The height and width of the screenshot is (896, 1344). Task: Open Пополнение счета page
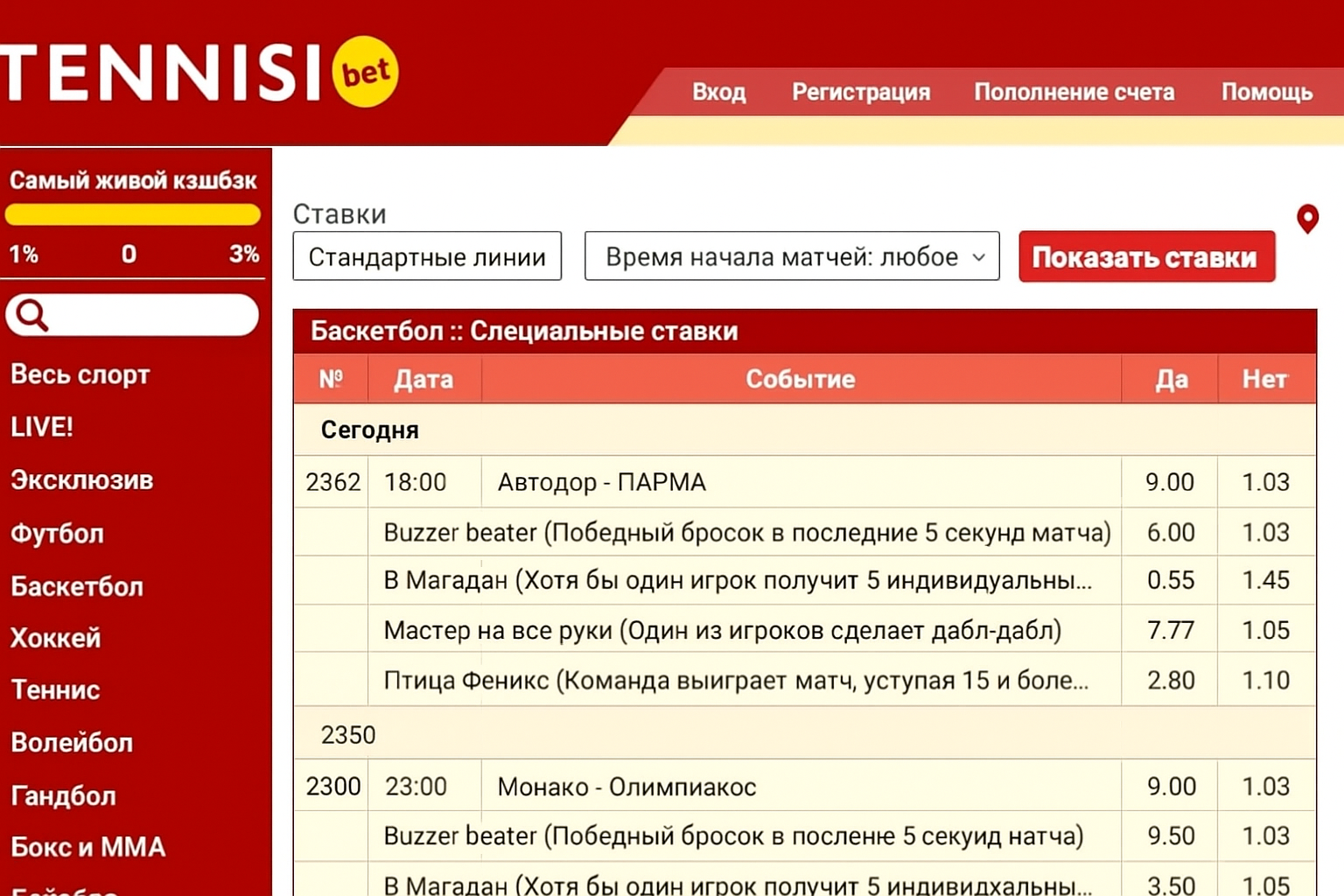[1074, 92]
